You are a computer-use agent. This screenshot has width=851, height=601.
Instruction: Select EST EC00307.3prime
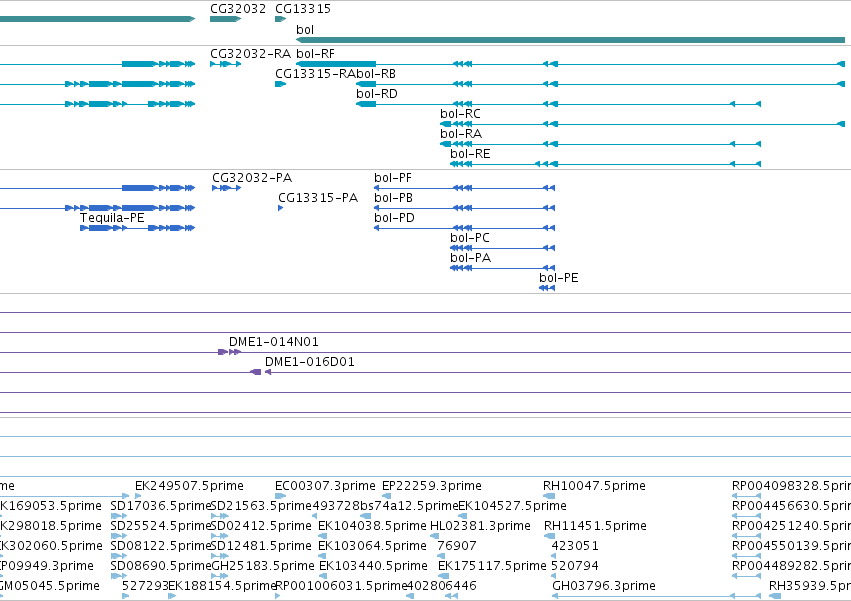point(325,486)
